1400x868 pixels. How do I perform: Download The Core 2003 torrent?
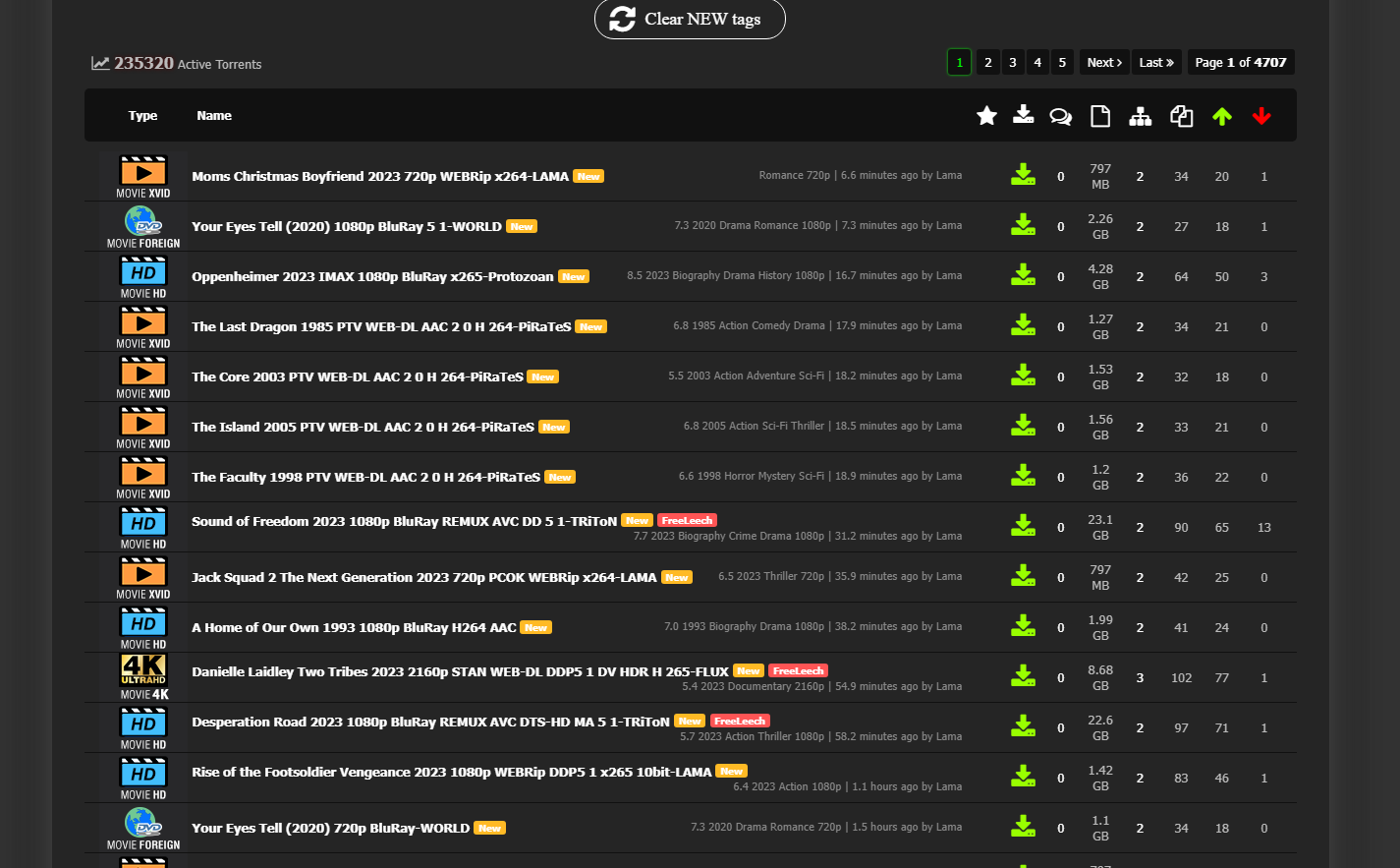pyautogui.click(x=1023, y=375)
